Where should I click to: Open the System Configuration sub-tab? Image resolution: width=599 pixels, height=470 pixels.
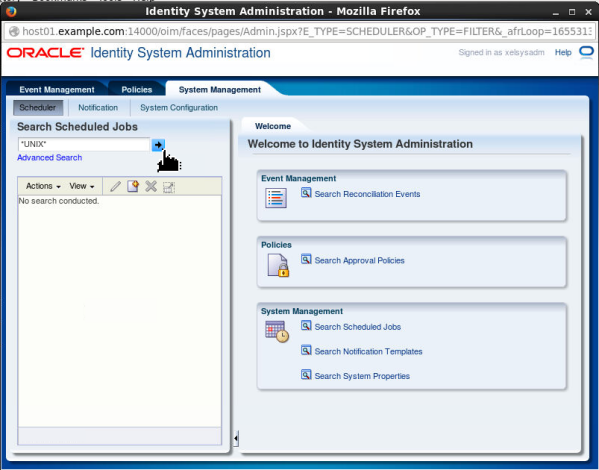click(x=179, y=108)
